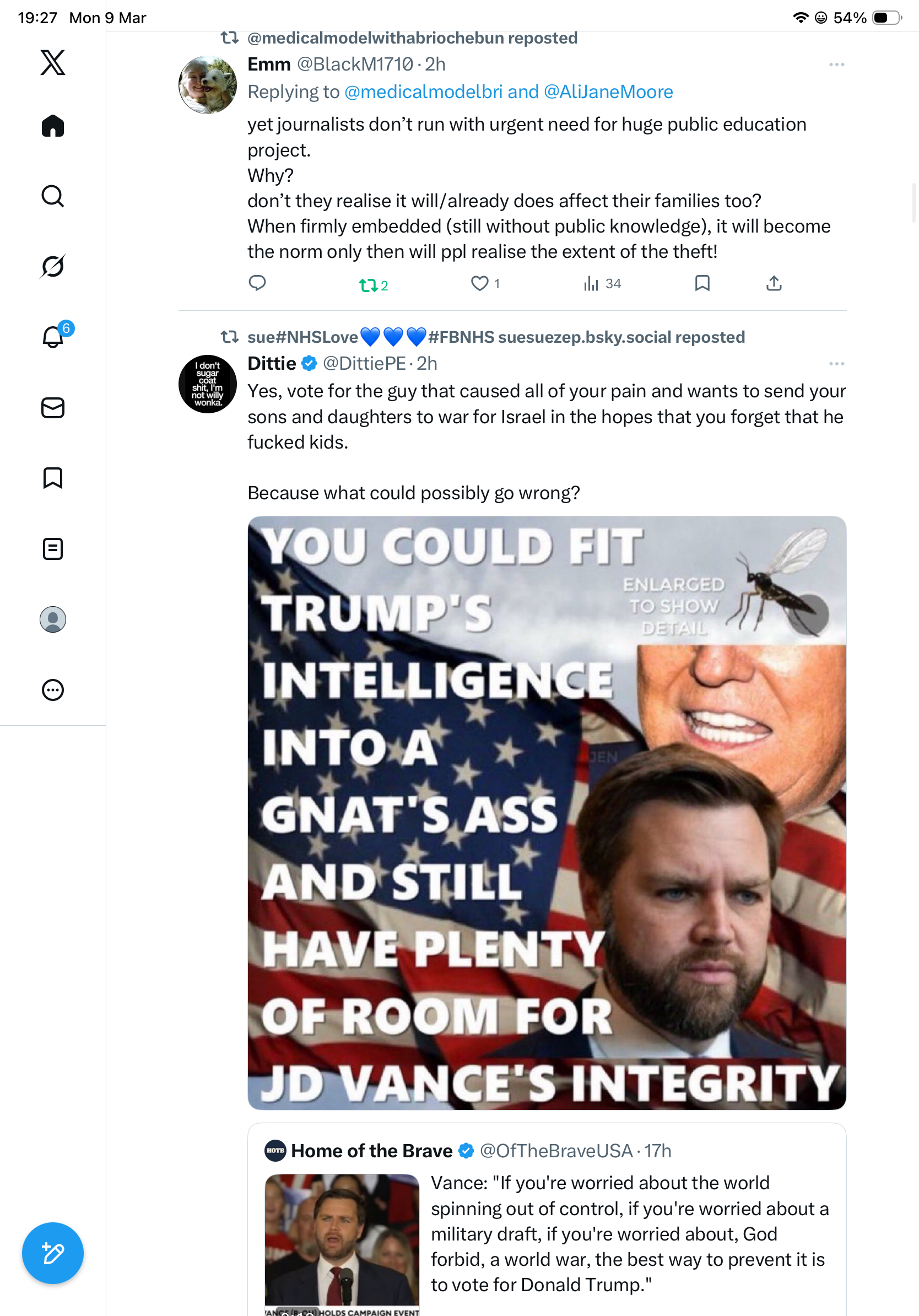
Task: Go to the Home feed icon
Action: 53,126
